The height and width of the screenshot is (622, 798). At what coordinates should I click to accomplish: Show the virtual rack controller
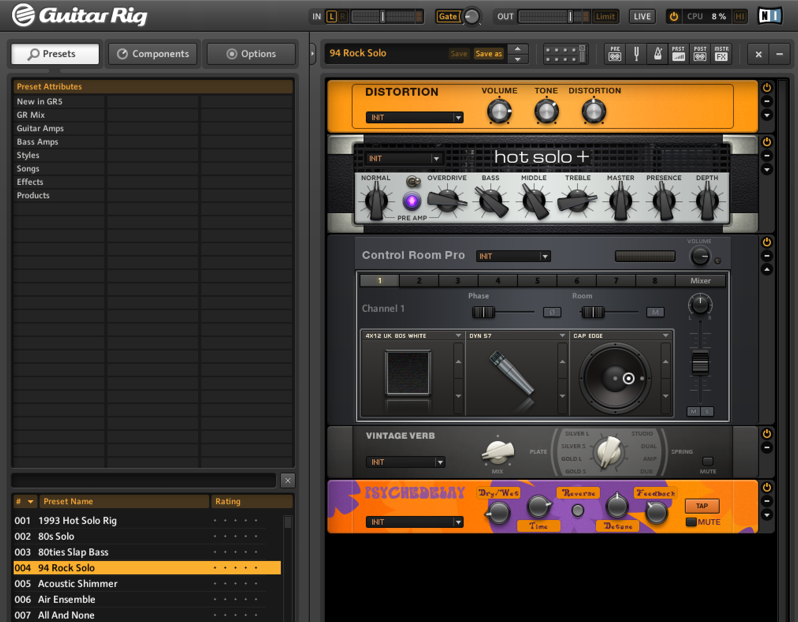[x=565, y=53]
